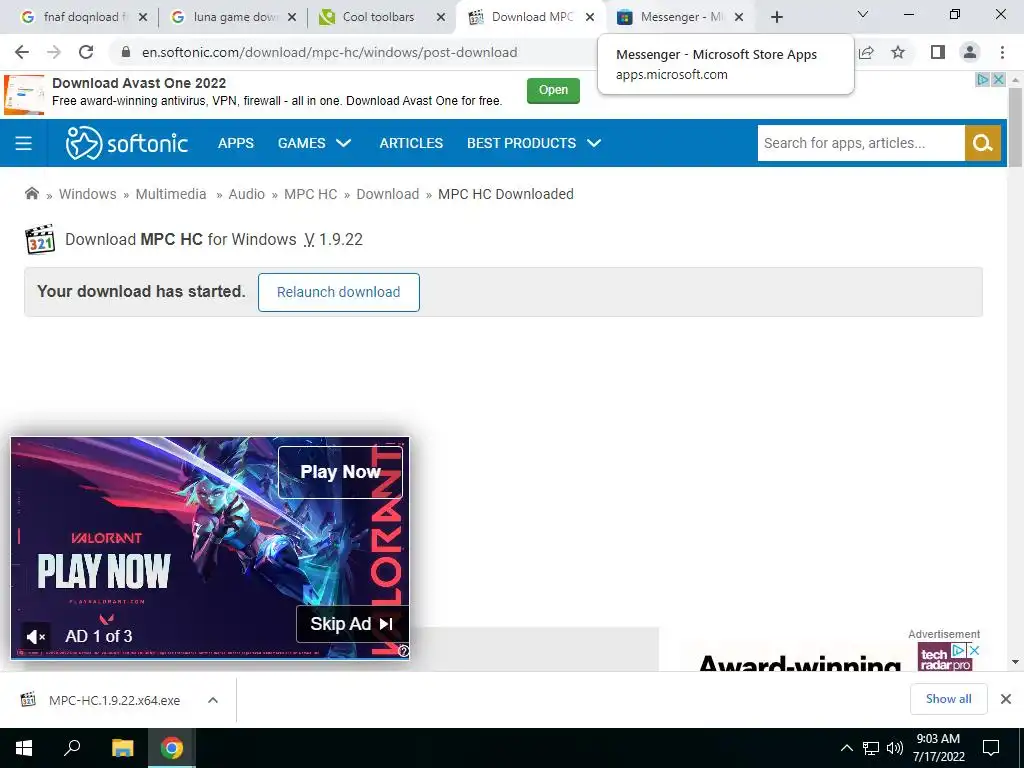Click Play Now on the Valorant ad
Image resolution: width=1024 pixels, height=768 pixels.
pyautogui.click(x=340, y=472)
